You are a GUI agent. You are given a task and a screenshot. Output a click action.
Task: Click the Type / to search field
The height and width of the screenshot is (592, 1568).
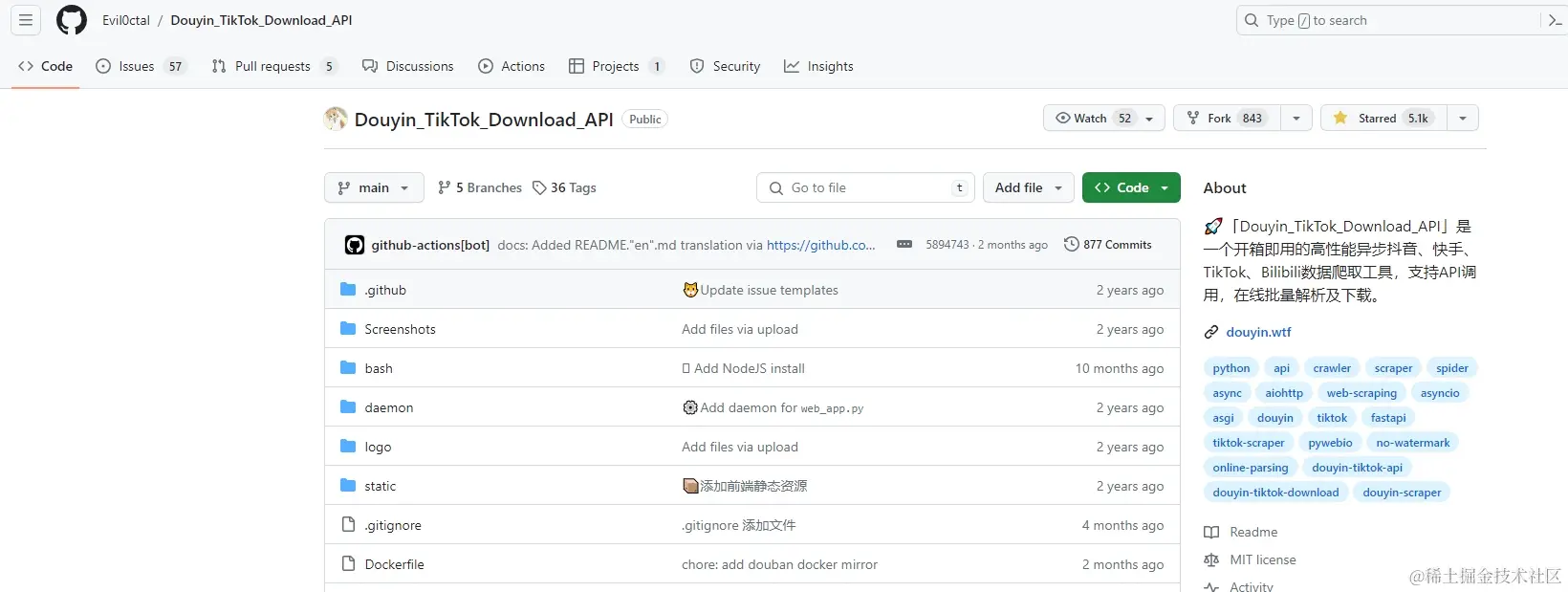[1388, 20]
